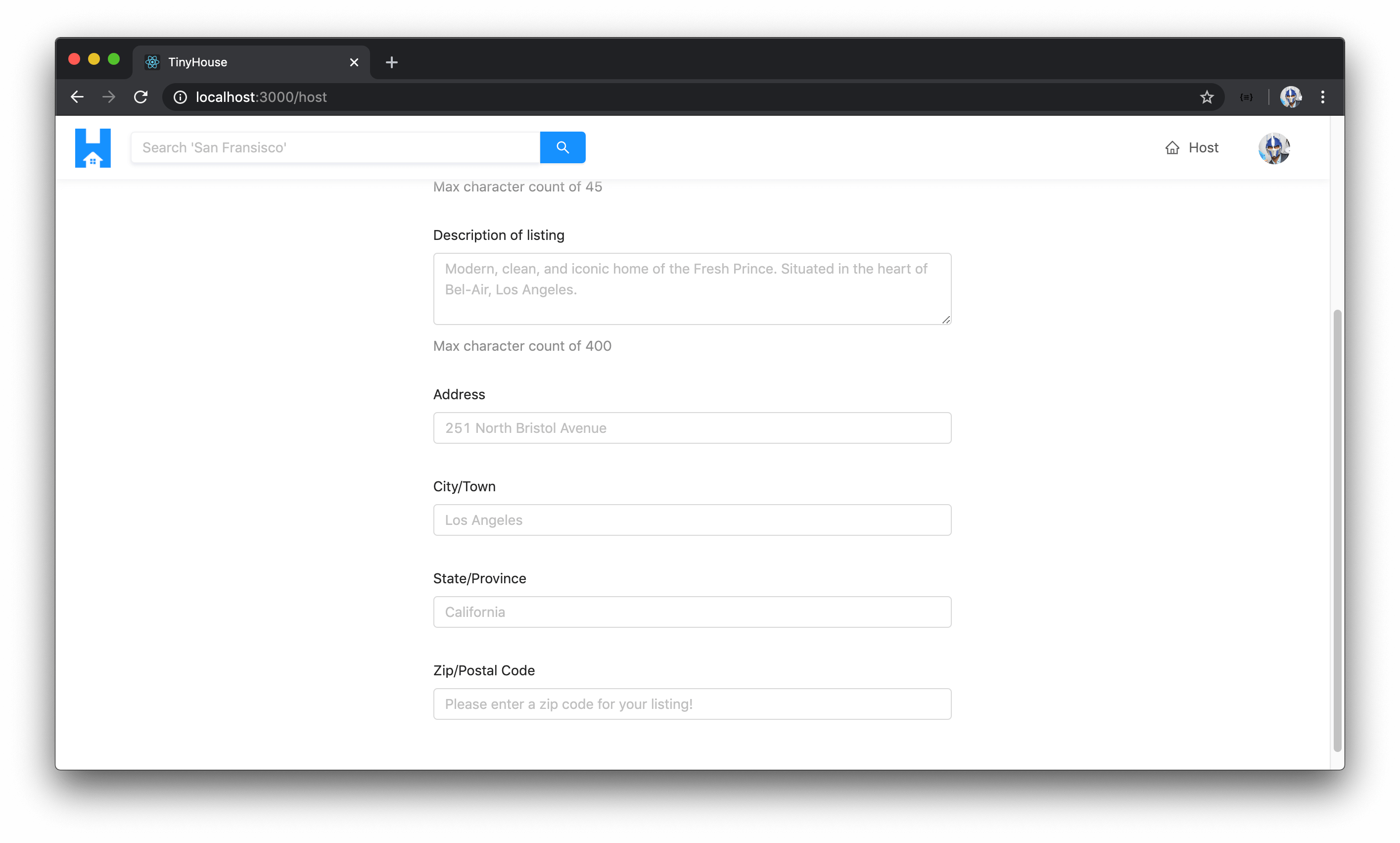The height and width of the screenshot is (843, 1400).
Task: Open a new tab with the plus button
Action: click(391, 62)
